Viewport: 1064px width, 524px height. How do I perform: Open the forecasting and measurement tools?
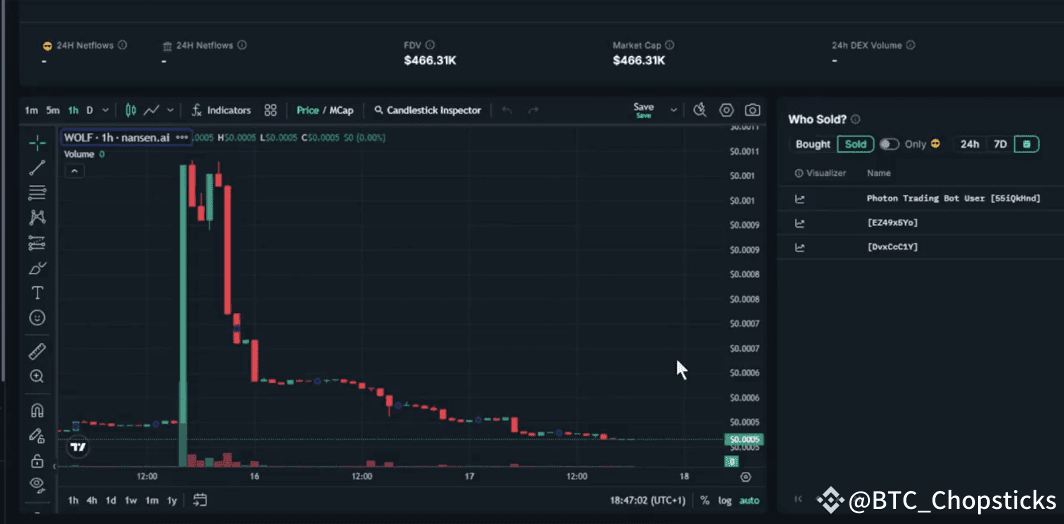click(x=37, y=242)
